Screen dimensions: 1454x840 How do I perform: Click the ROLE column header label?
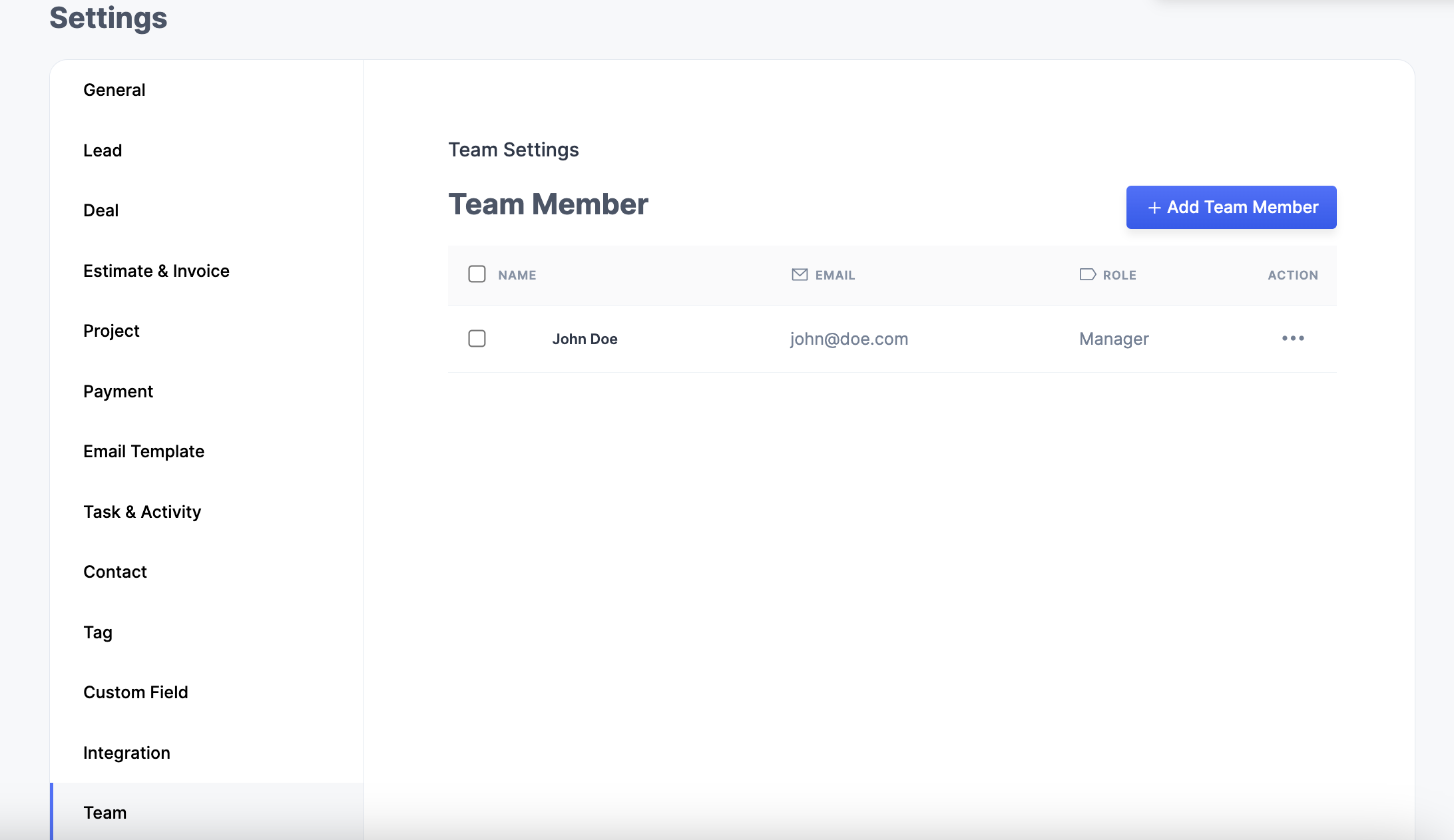tap(1119, 275)
